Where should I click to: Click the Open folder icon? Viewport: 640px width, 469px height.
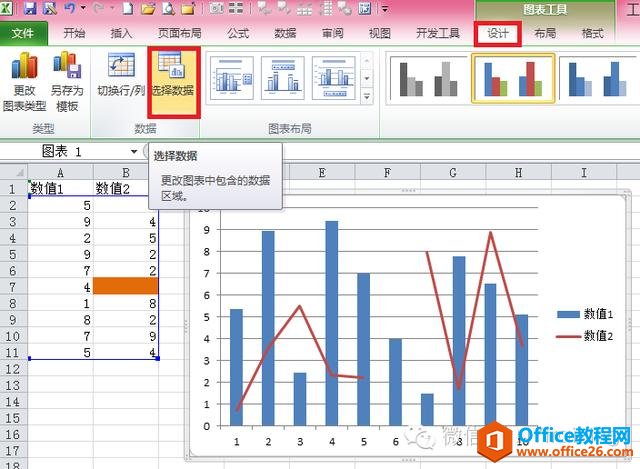coord(148,8)
